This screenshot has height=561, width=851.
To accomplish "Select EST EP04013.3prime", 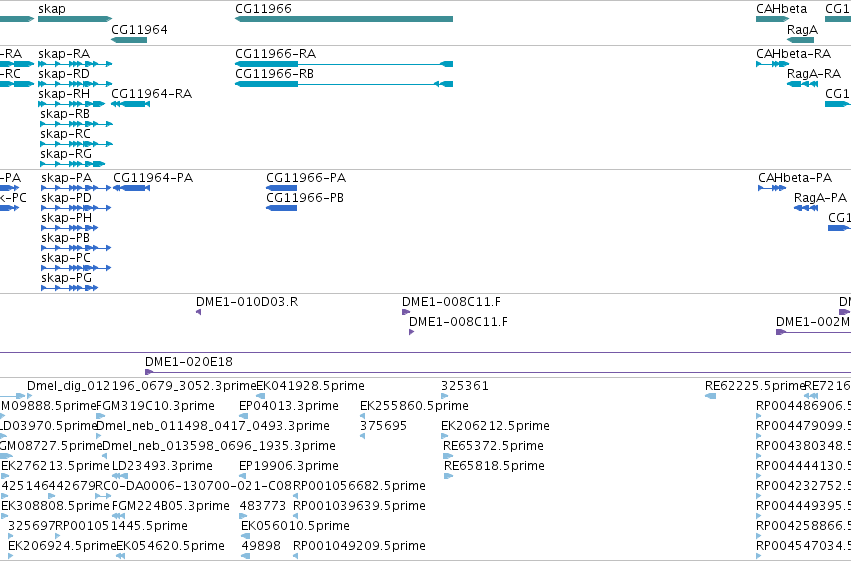I will click(288, 406).
